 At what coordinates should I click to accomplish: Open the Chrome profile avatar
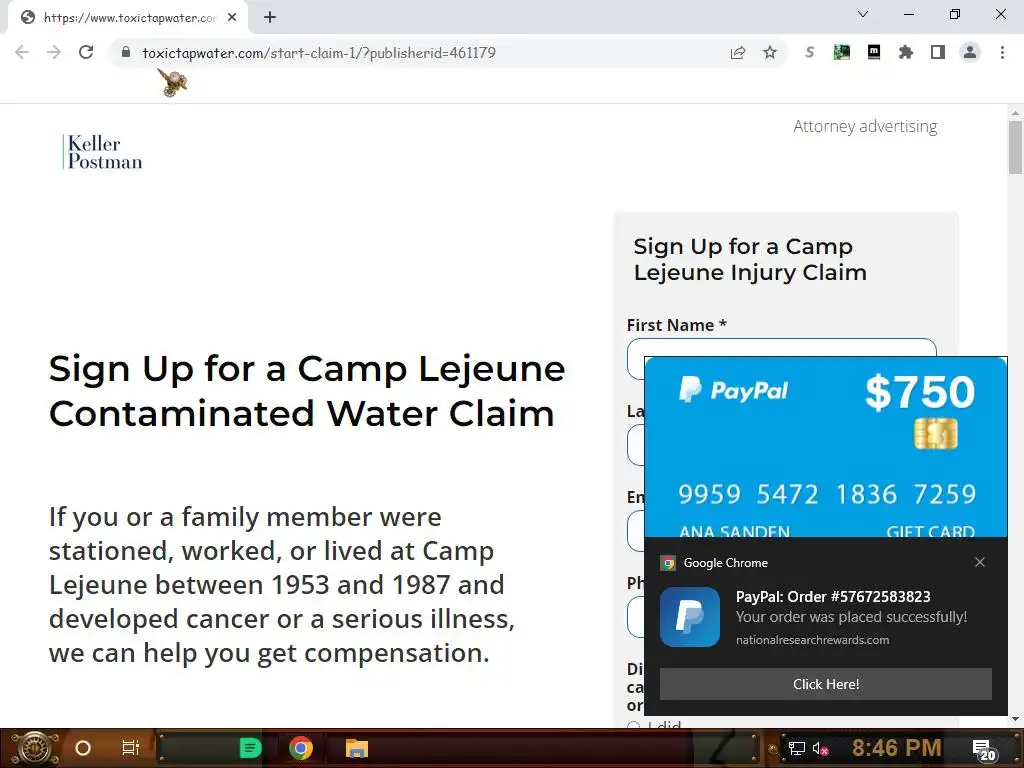[x=970, y=52]
